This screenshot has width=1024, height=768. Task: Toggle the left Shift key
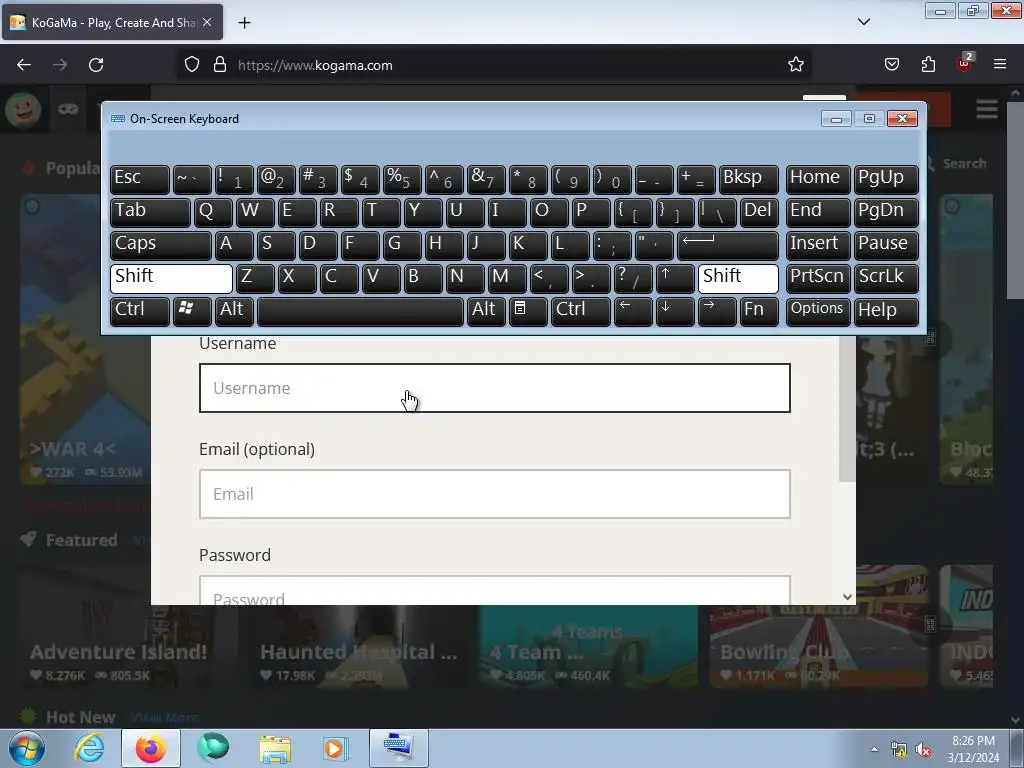pyautogui.click(x=171, y=278)
